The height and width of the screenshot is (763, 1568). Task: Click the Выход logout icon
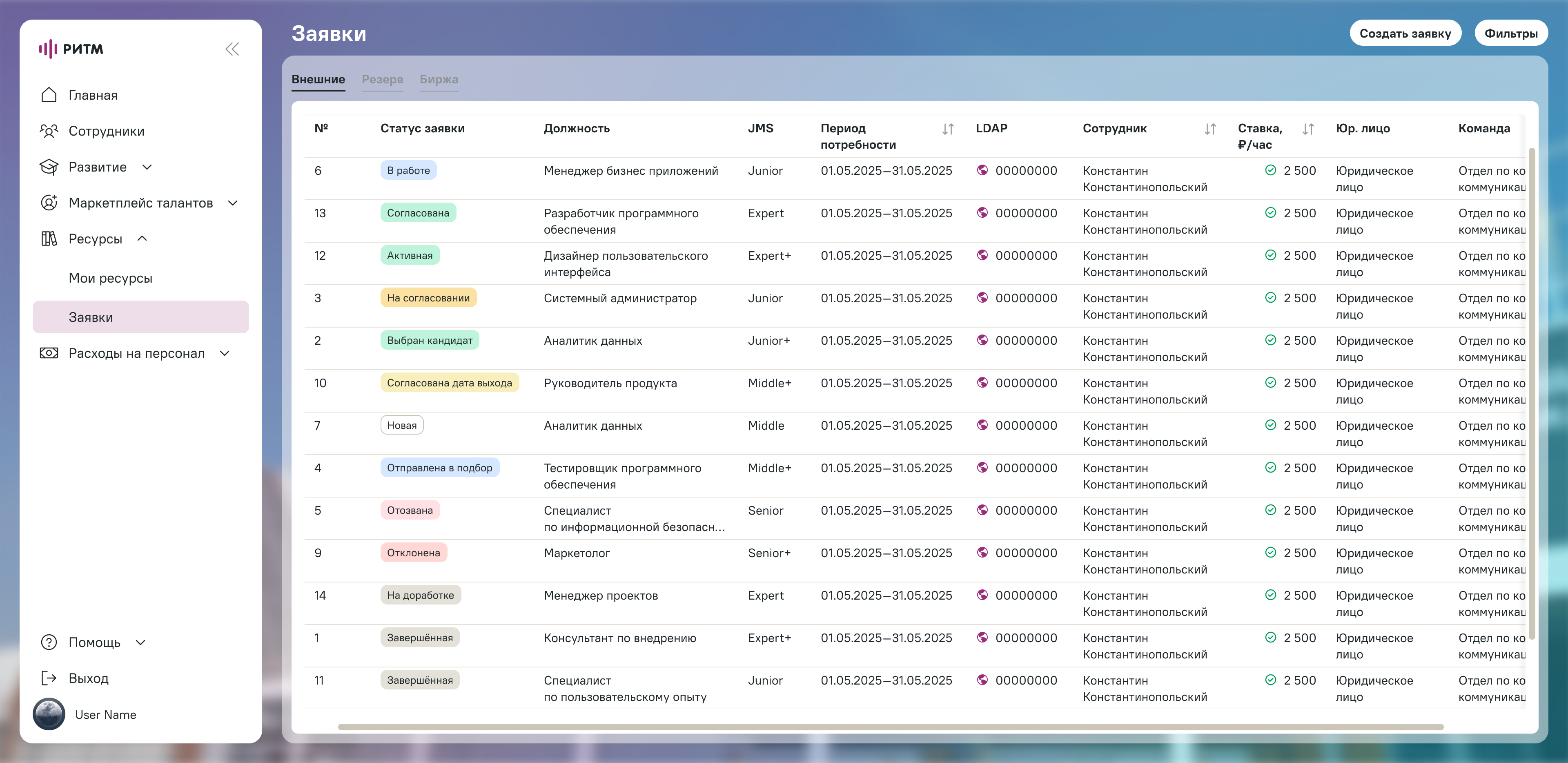pos(49,678)
